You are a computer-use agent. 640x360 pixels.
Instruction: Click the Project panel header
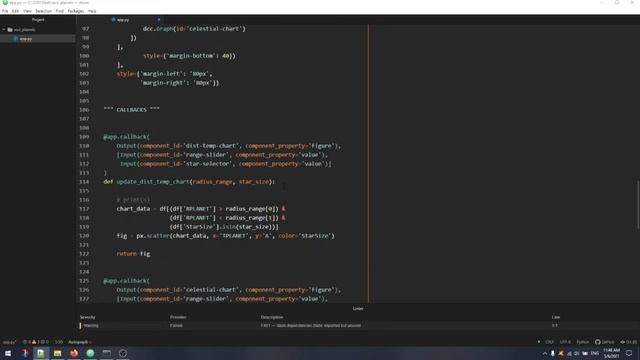pos(38,20)
